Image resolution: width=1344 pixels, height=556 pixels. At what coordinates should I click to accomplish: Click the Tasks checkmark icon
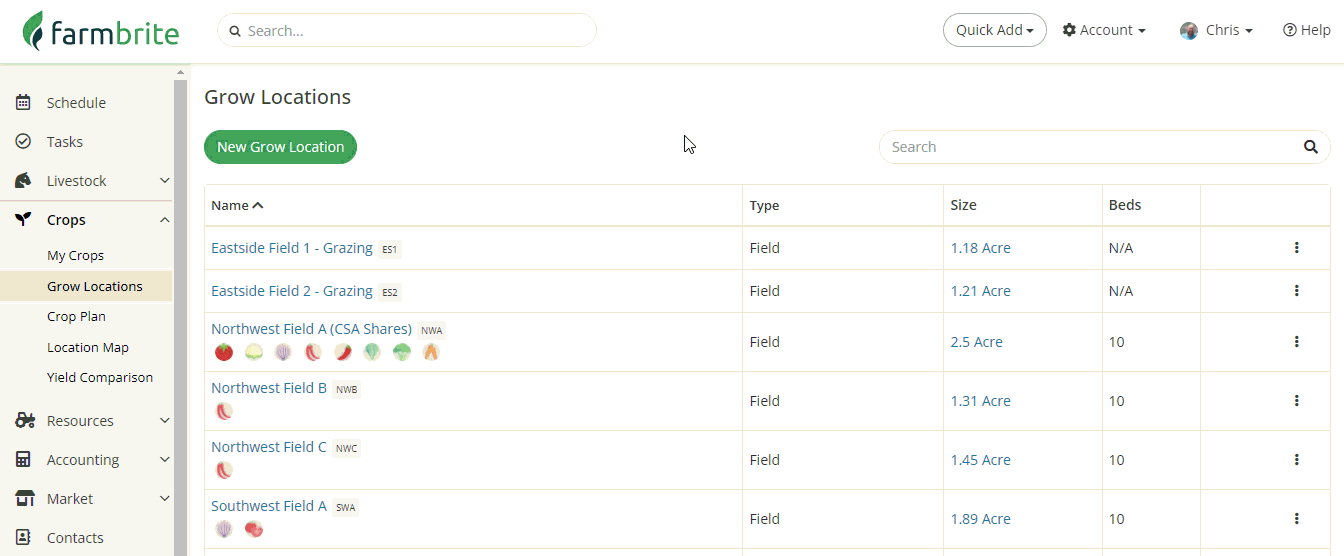(x=23, y=141)
